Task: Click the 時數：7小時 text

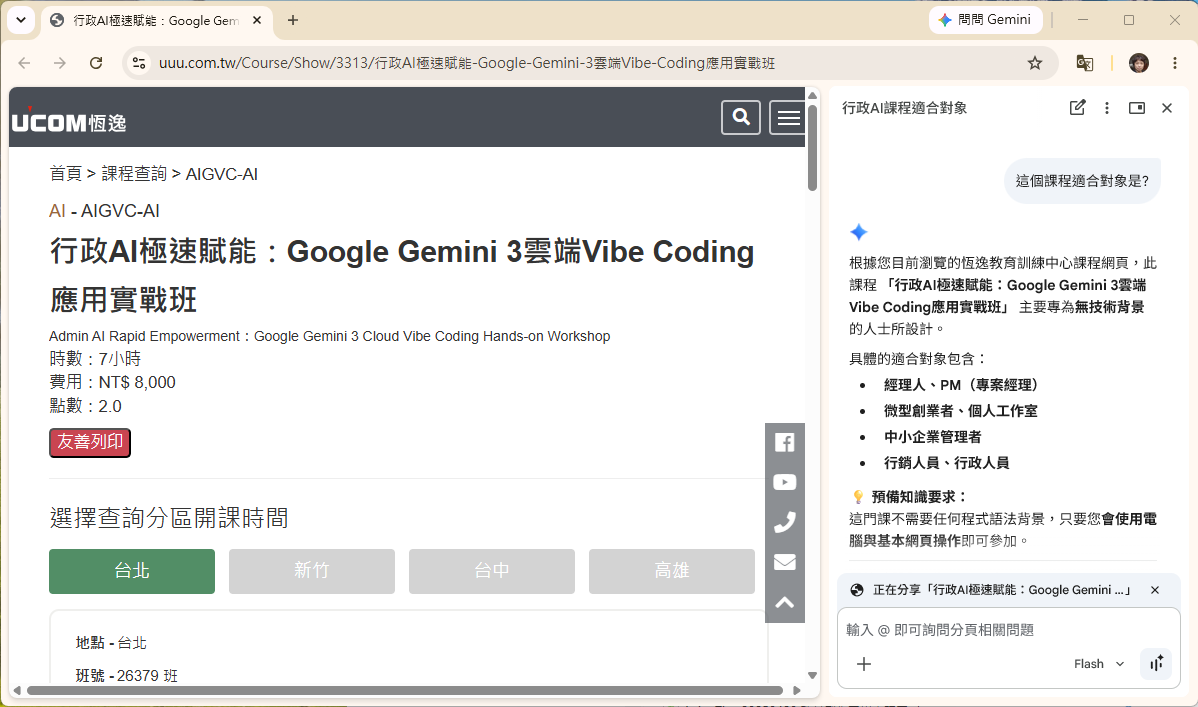Action: 96,358
